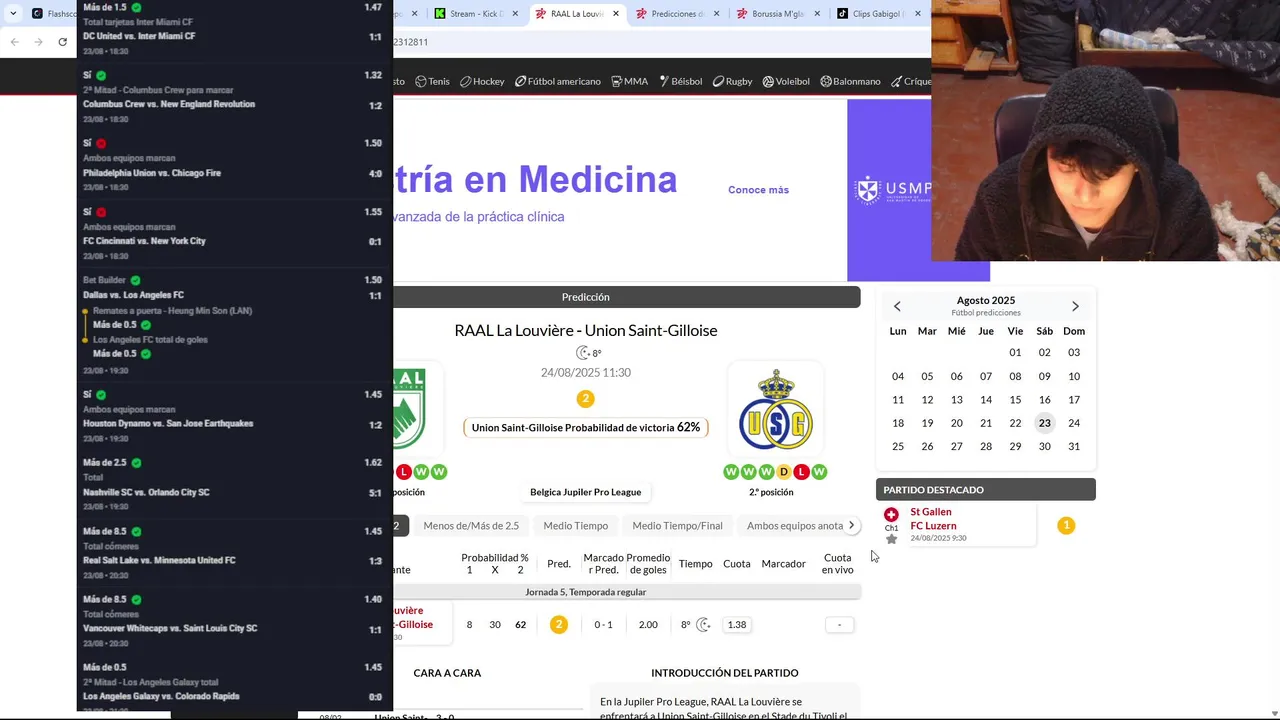
Task: Select August 23 in the calendar
Action: (1044, 423)
